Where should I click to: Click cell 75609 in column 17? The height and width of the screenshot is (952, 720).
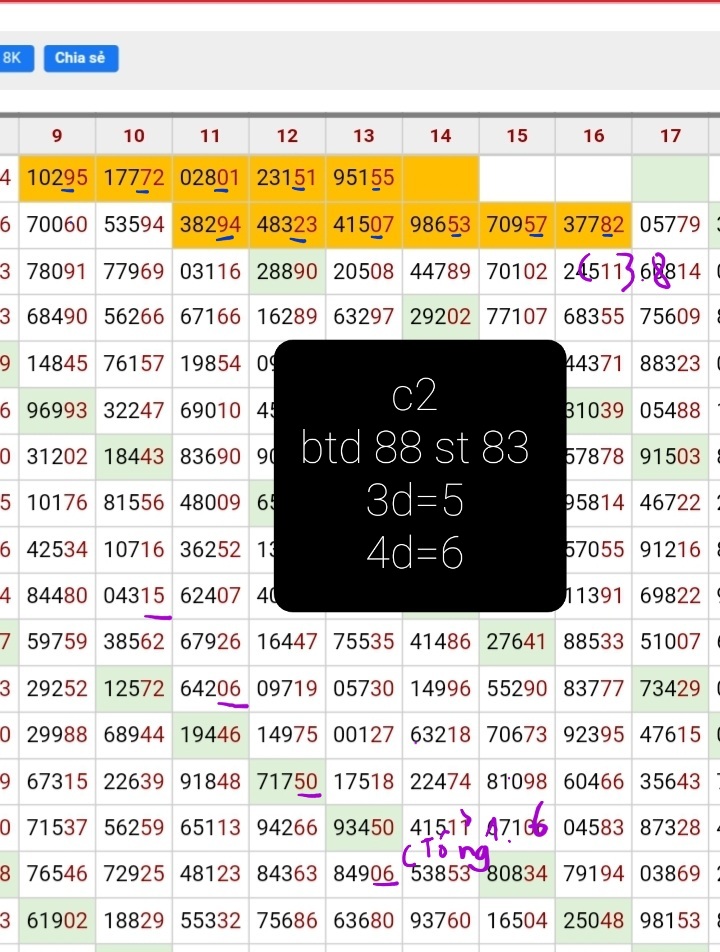[x=670, y=318]
